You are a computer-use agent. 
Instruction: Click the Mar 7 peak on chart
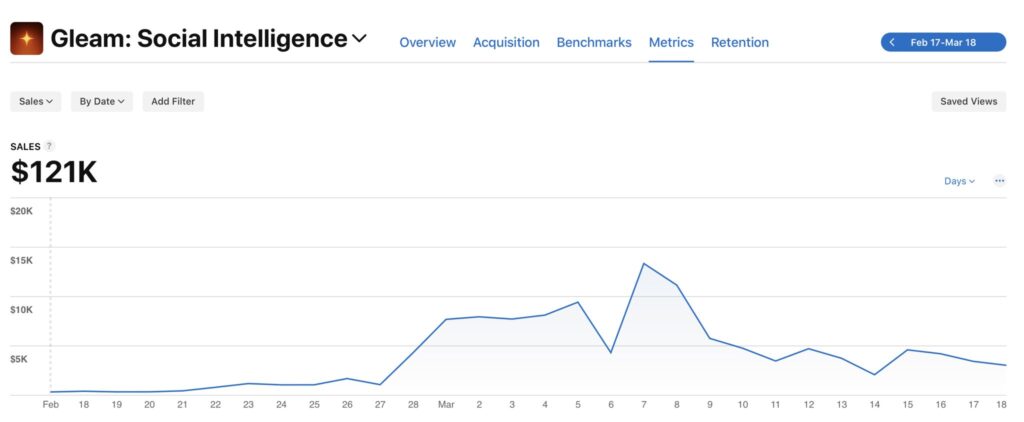click(x=643, y=264)
